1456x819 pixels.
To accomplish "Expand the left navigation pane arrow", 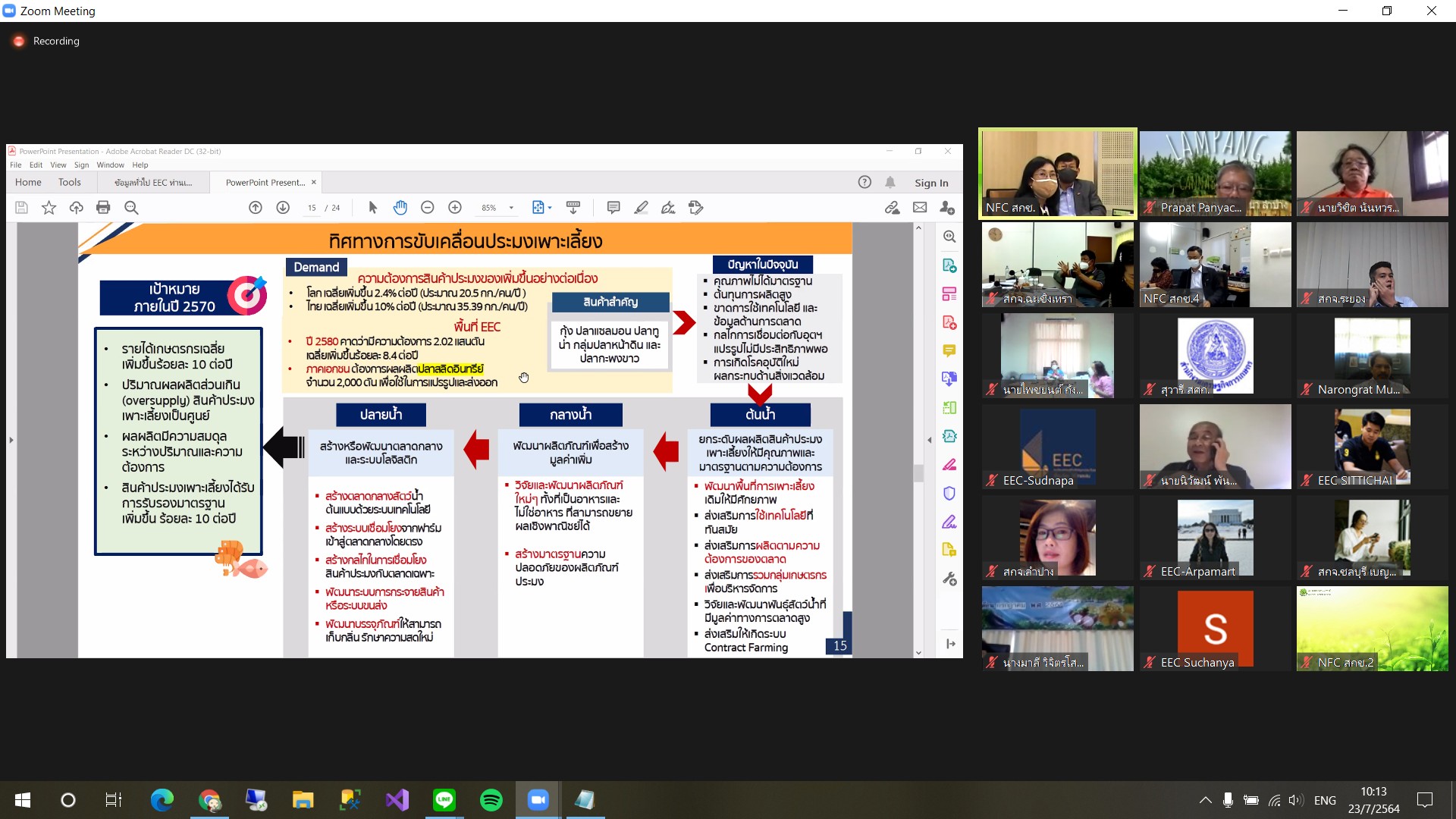I will 11,440.
